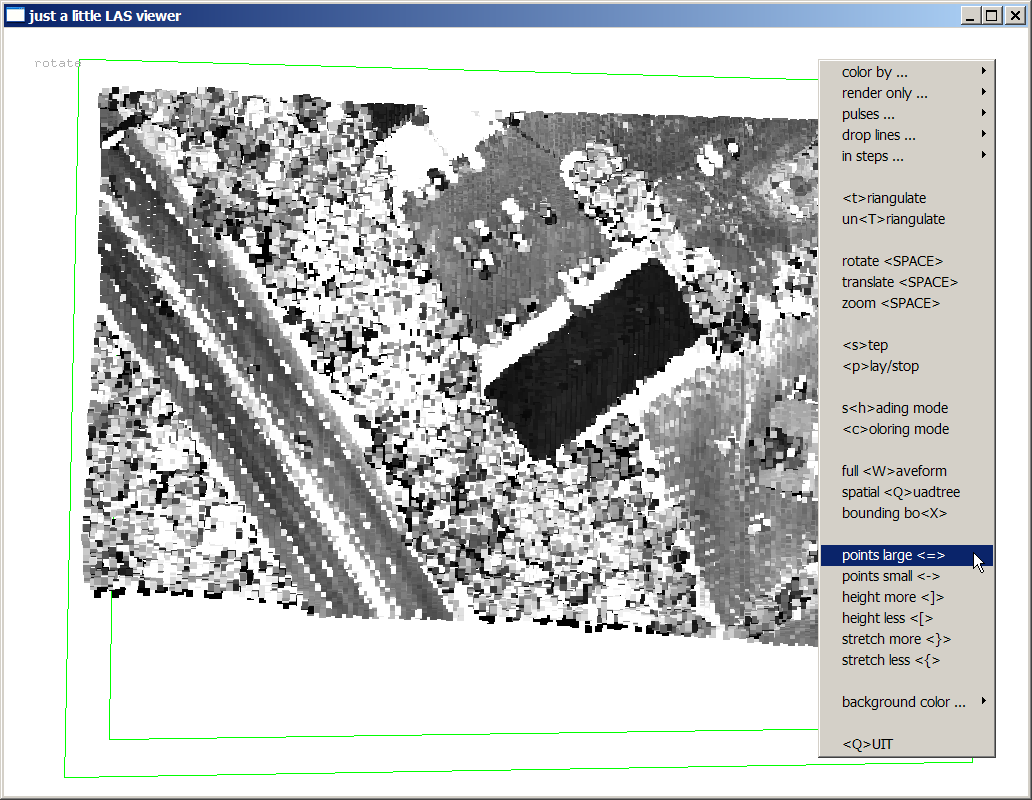Start playback via '<p>lay/stop'
This screenshot has height=800, width=1032.
(x=880, y=366)
